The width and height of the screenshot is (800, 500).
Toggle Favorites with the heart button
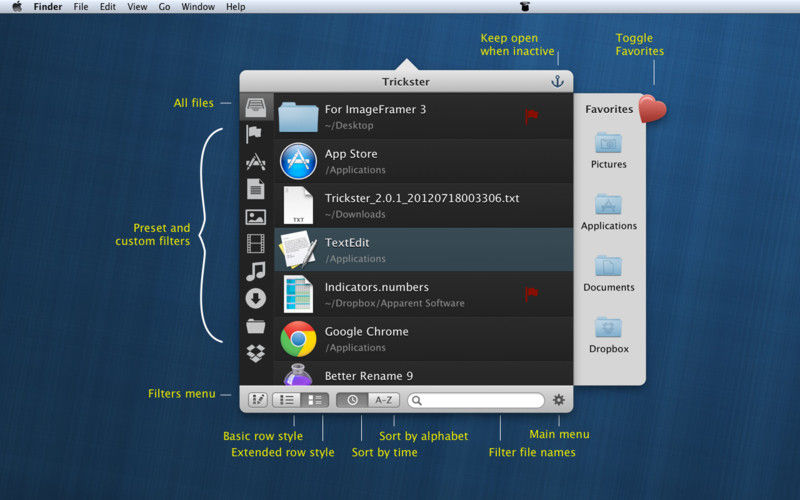click(x=652, y=108)
